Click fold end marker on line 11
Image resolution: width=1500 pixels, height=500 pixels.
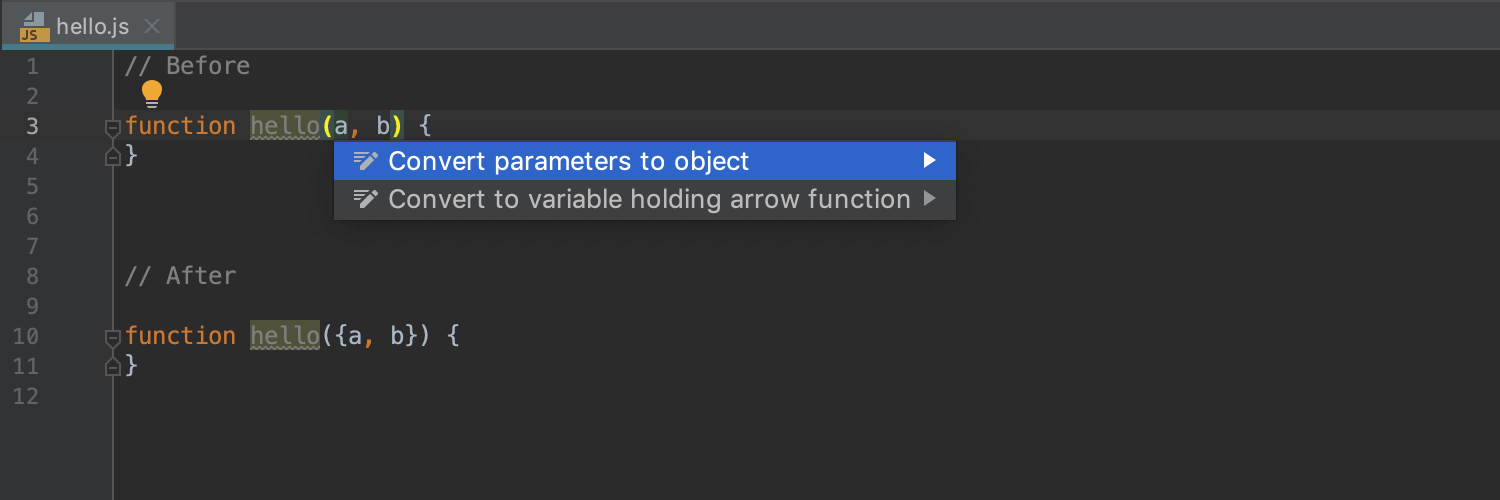[112, 366]
